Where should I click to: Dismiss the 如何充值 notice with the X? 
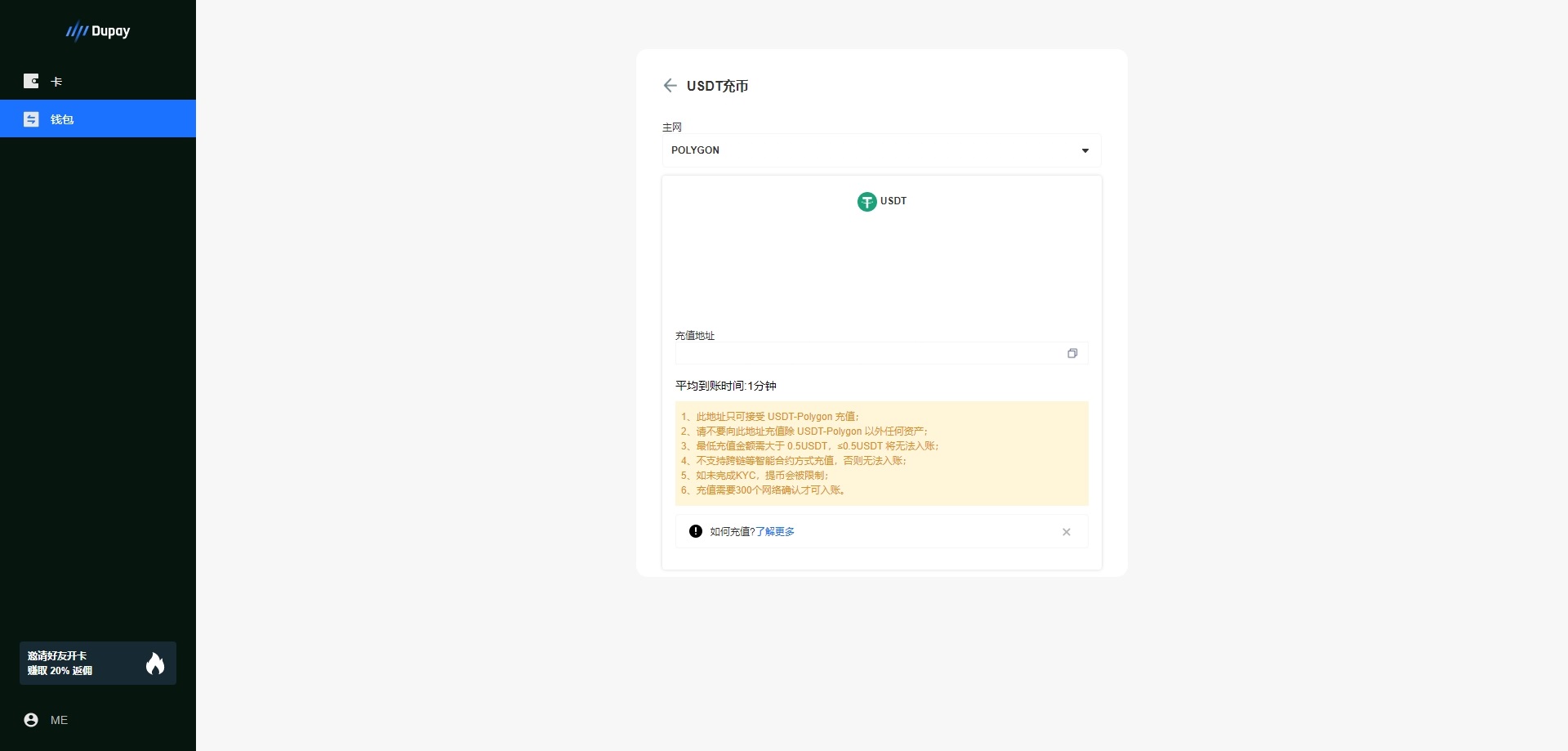click(x=1066, y=532)
